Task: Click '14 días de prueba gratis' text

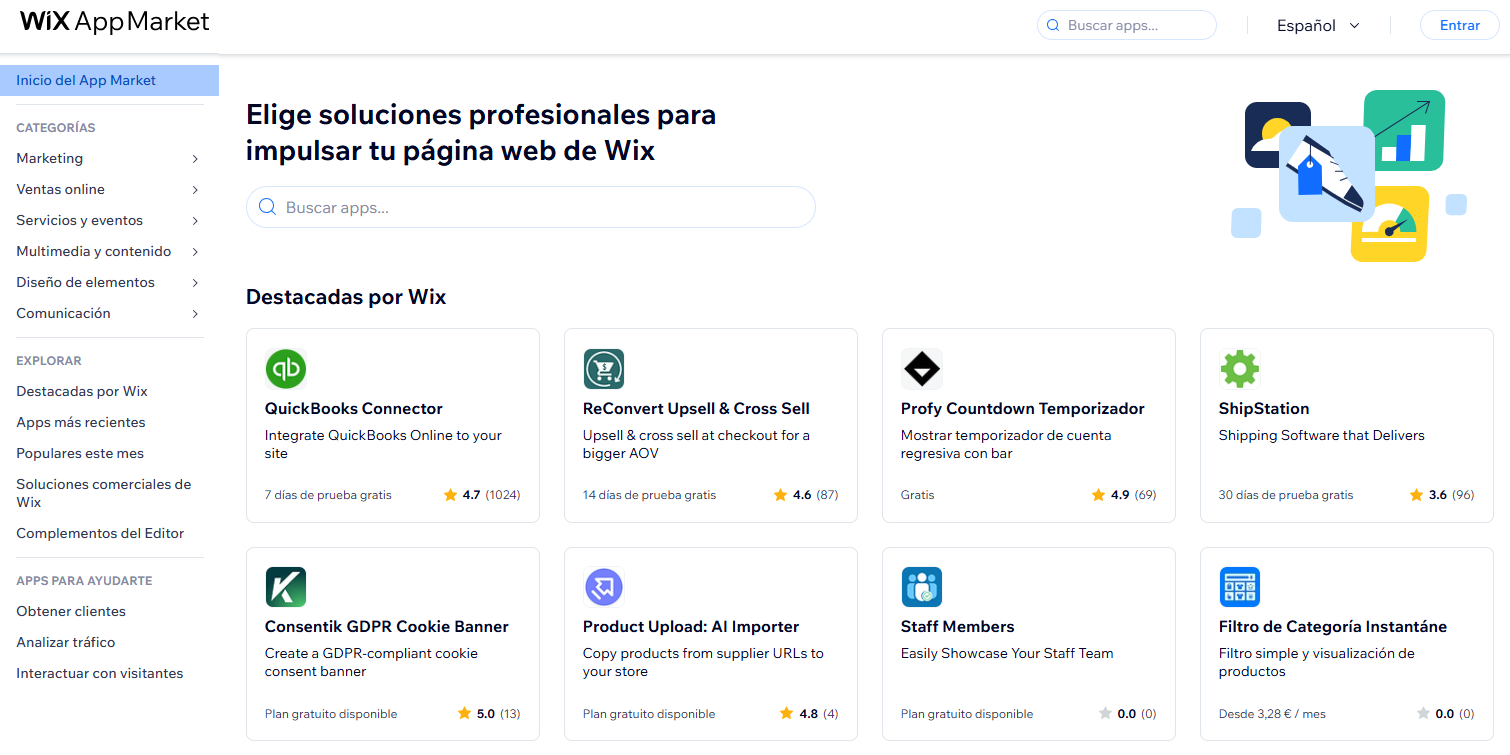Action: click(x=650, y=495)
